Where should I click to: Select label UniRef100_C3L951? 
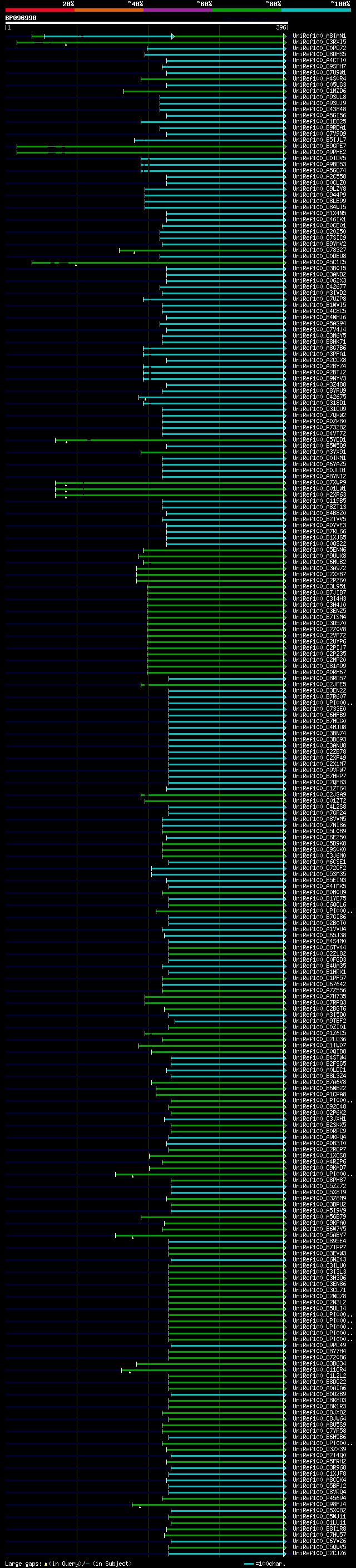click(319, 586)
